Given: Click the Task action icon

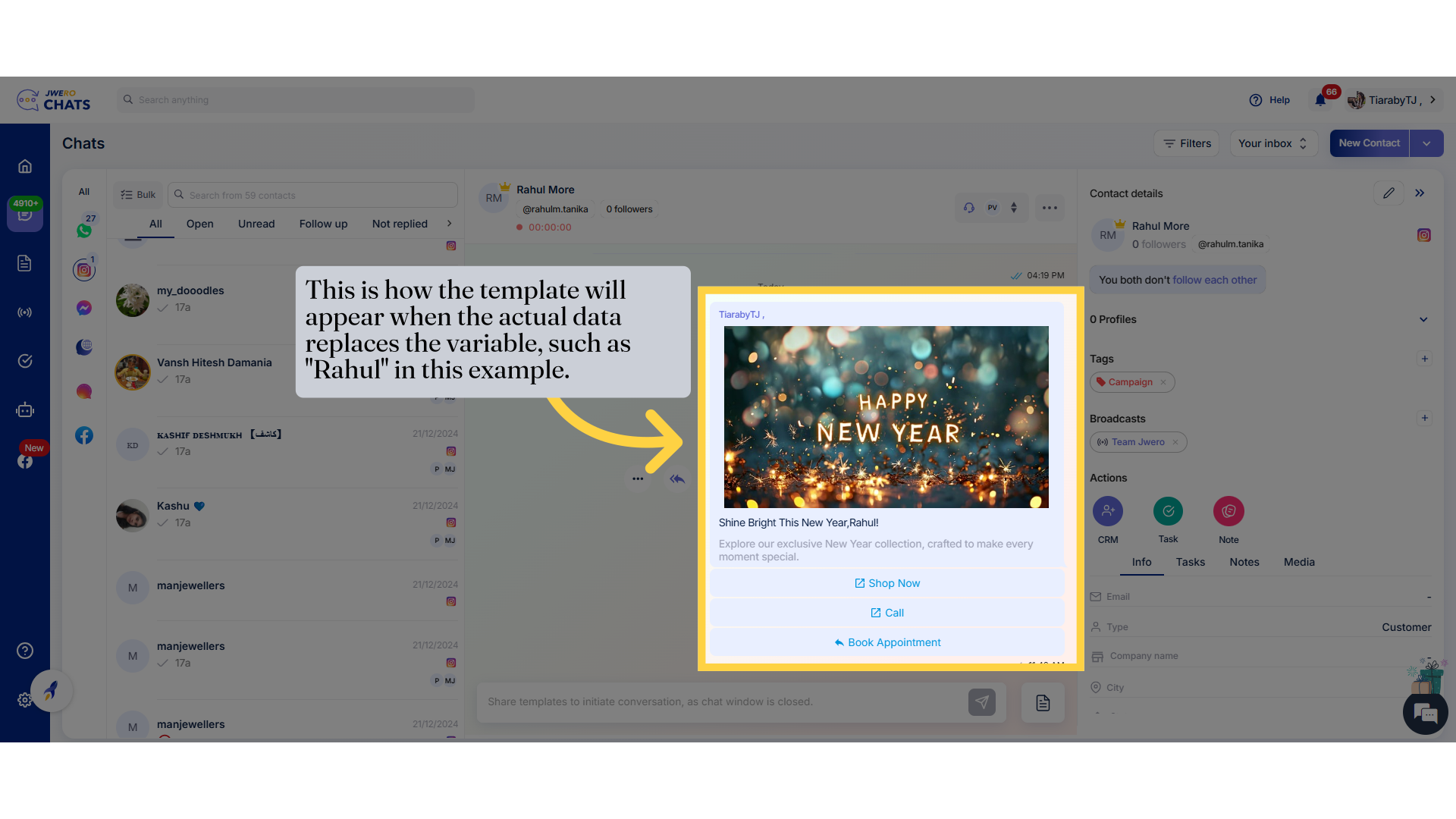Looking at the screenshot, I should (1168, 511).
